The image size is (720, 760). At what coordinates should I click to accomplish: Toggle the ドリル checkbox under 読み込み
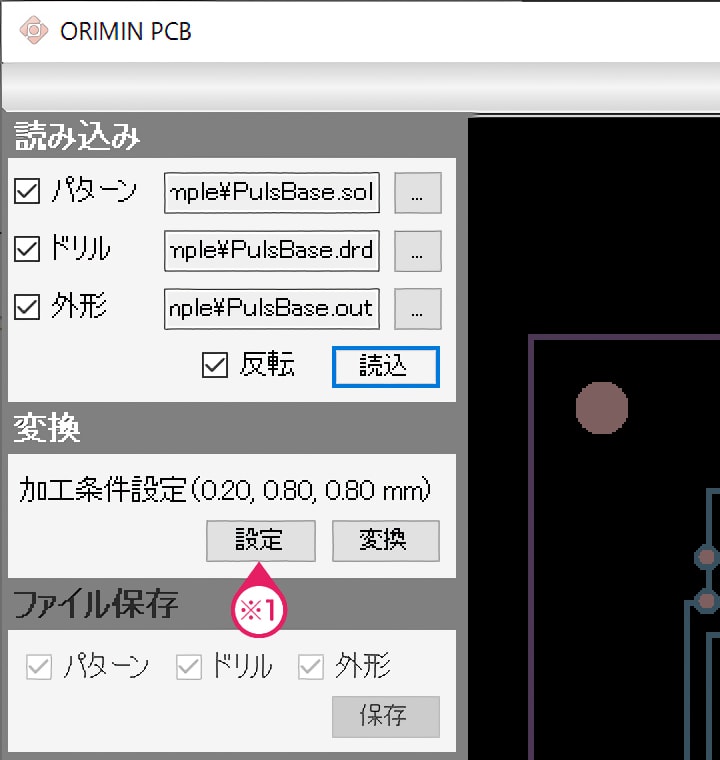27,250
